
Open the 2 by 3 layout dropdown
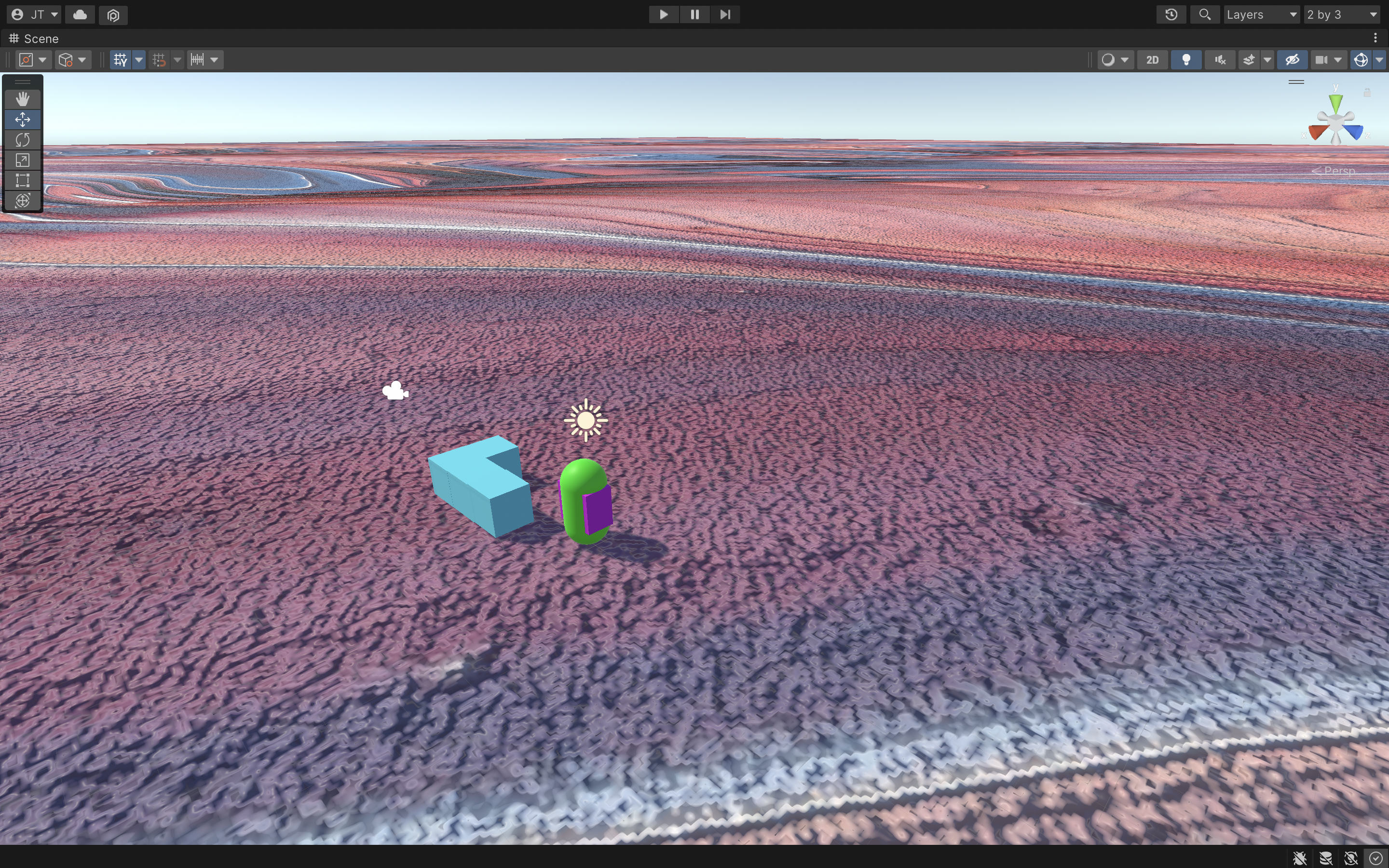point(1341,14)
